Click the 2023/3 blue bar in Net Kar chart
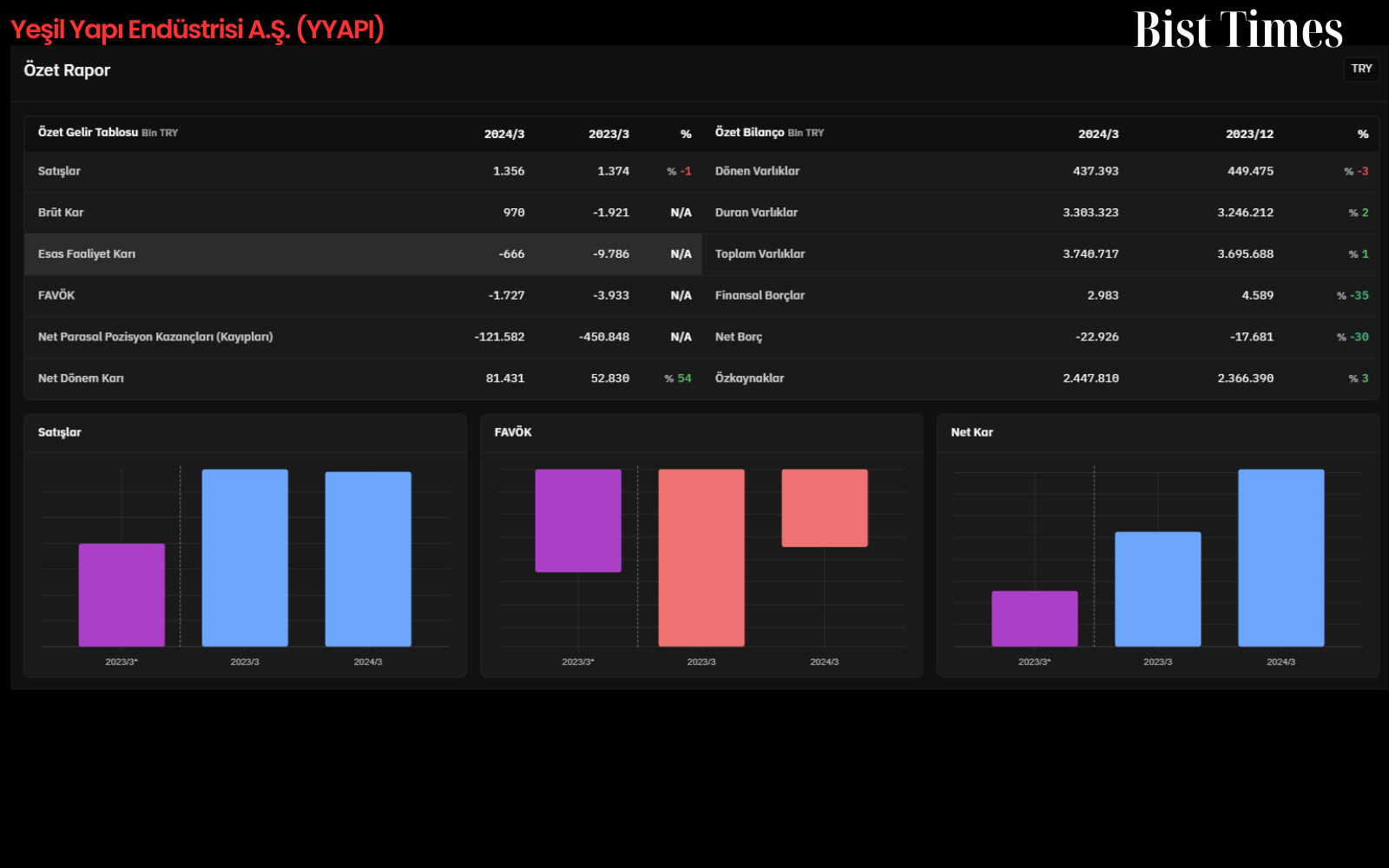This screenshot has width=1389, height=868. coord(1158,589)
